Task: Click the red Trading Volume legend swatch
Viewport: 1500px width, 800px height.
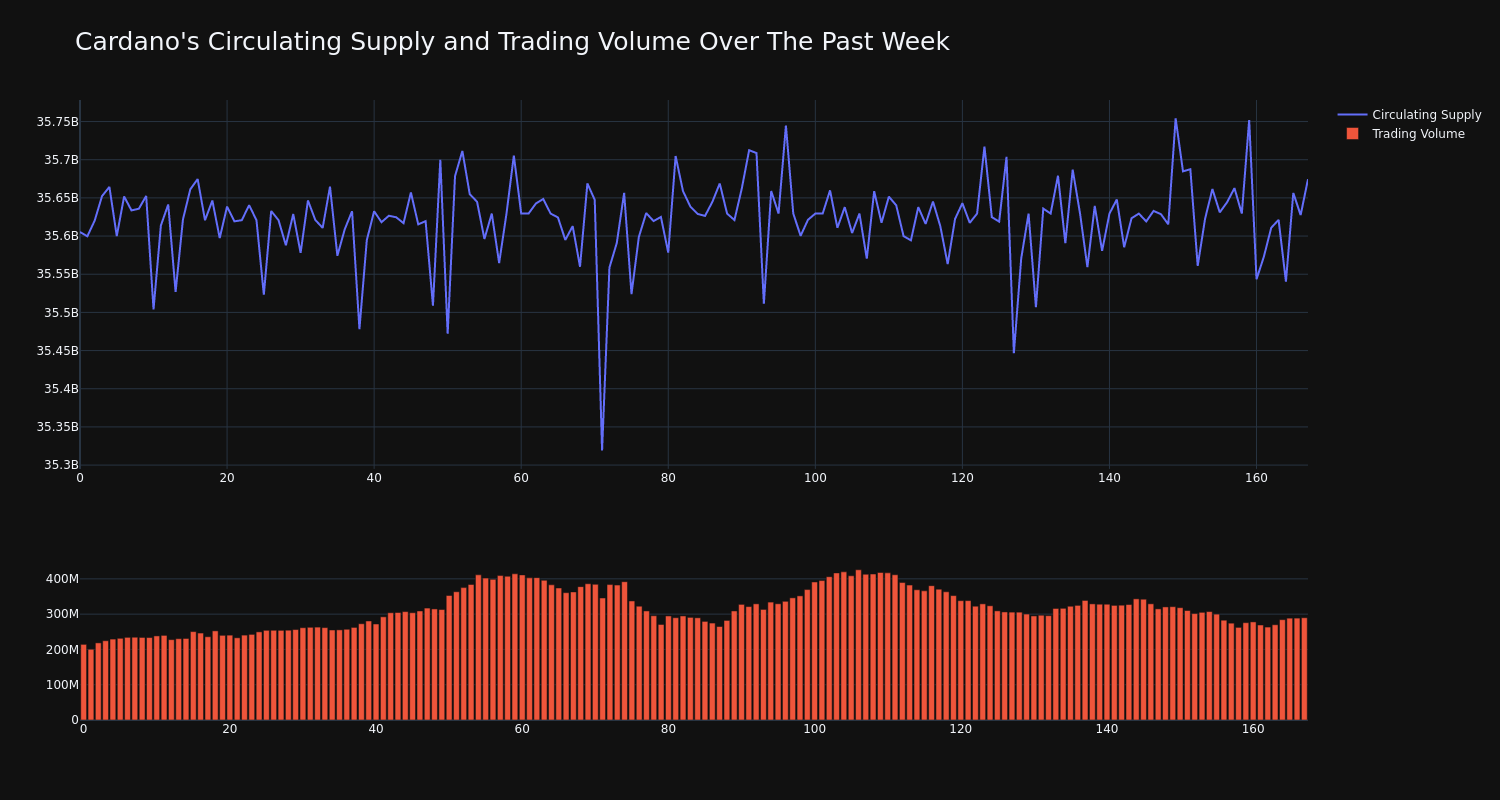Action: pyautogui.click(x=1352, y=134)
